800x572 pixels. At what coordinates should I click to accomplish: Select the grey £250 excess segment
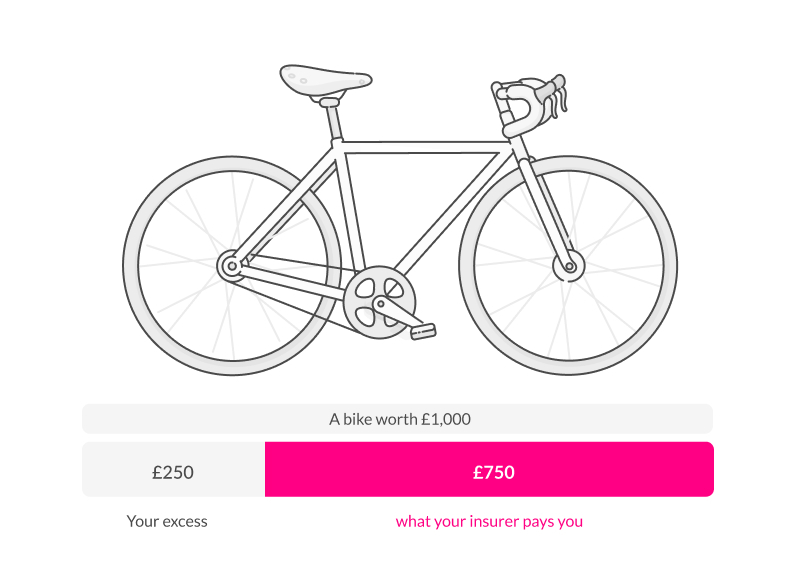173,470
